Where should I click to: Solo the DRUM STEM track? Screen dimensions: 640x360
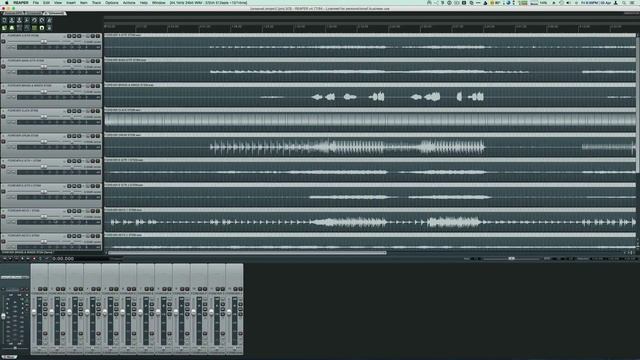coord(98,136)
